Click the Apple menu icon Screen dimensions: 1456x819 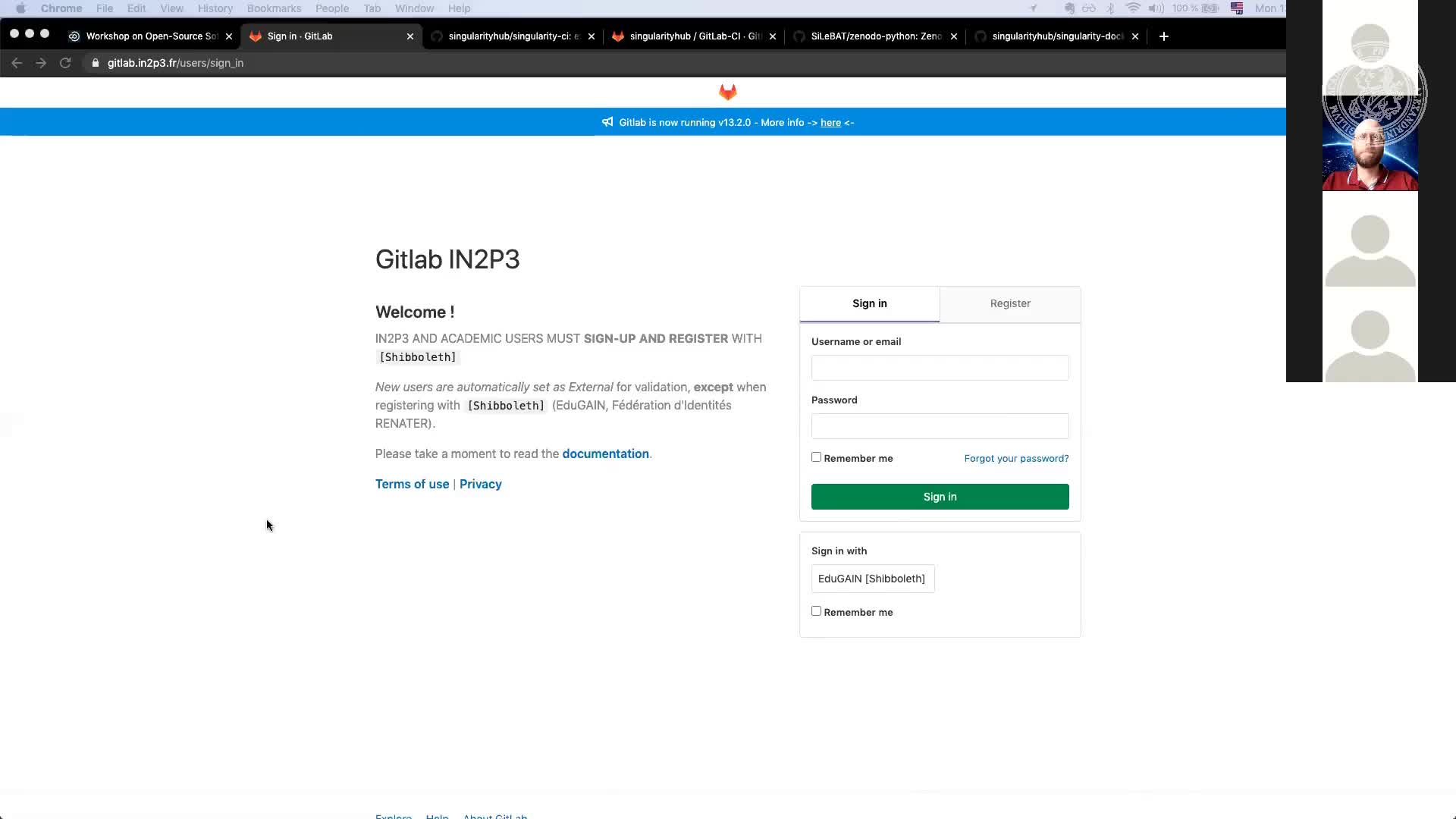(x=20, y=8)
